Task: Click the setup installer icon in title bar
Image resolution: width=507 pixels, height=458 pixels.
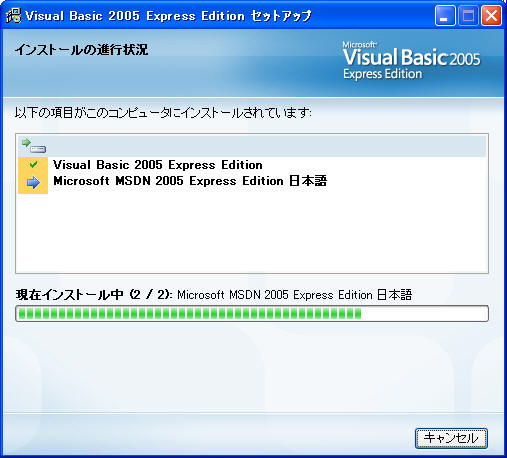Action: tap(13, 15)
